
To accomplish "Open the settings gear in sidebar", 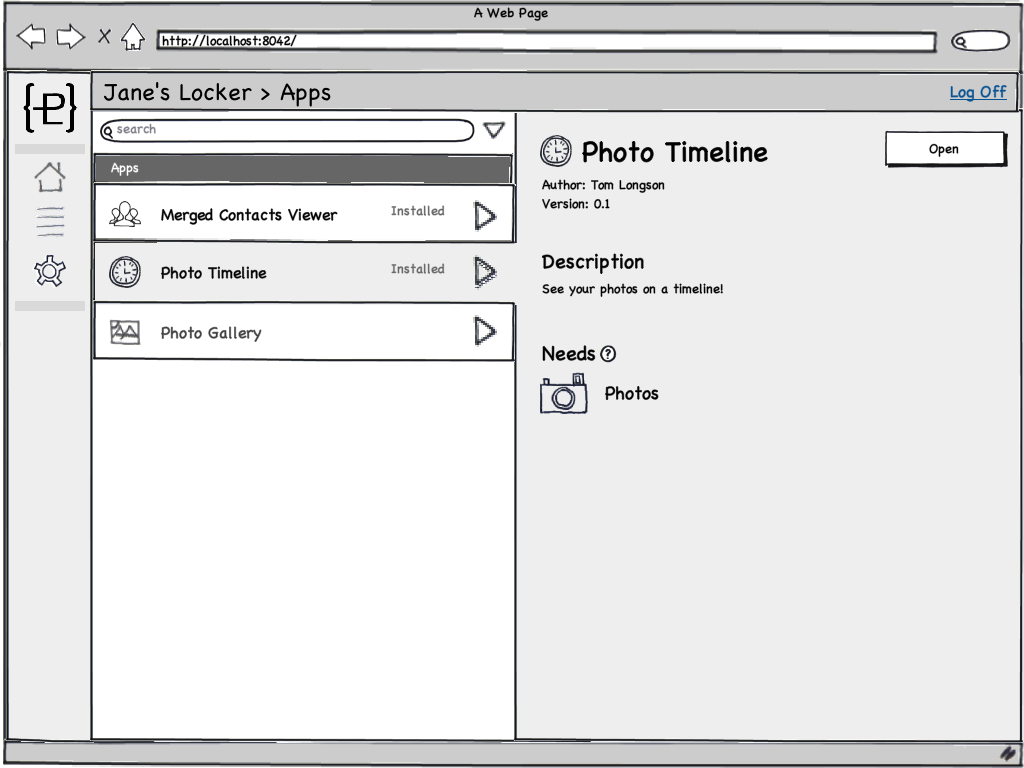I will 50,271.
